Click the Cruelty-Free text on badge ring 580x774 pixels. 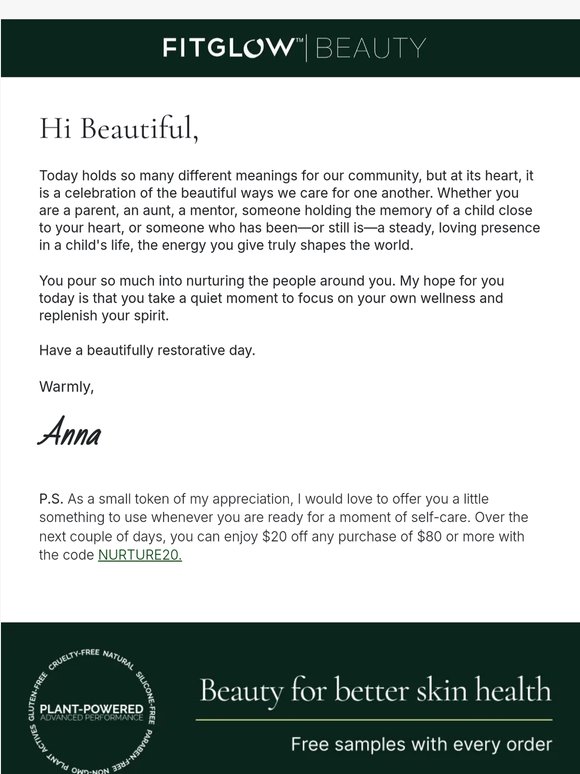click(74, 658)
